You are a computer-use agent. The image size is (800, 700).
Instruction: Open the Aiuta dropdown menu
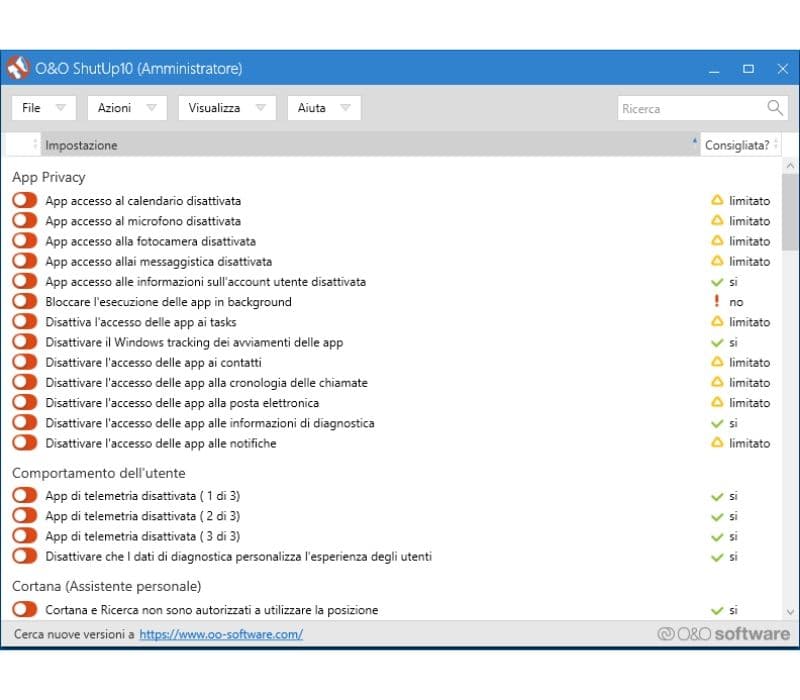pos(324,108)
